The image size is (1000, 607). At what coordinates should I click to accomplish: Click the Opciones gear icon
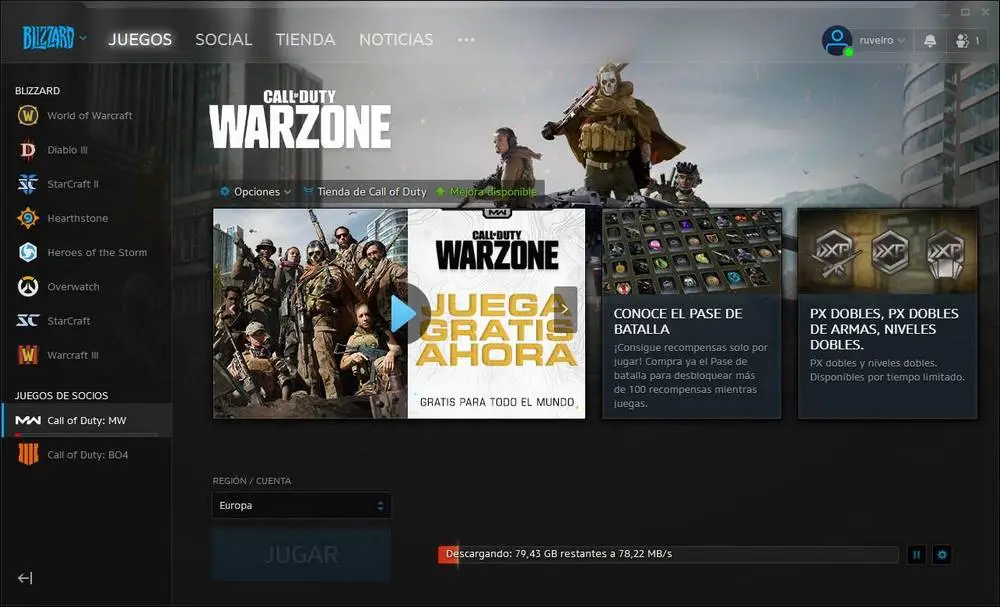coord(224,191)
